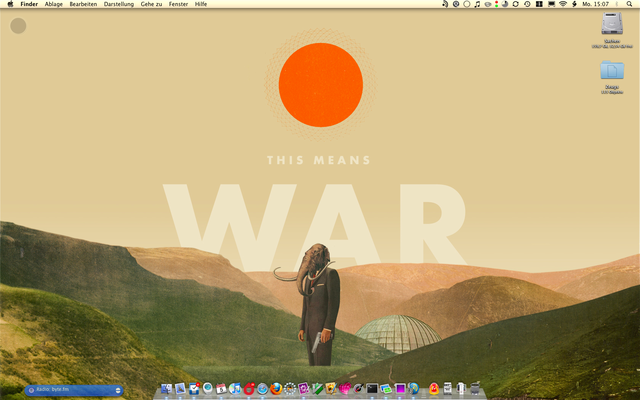Click the music note menu bar icon

477,4
